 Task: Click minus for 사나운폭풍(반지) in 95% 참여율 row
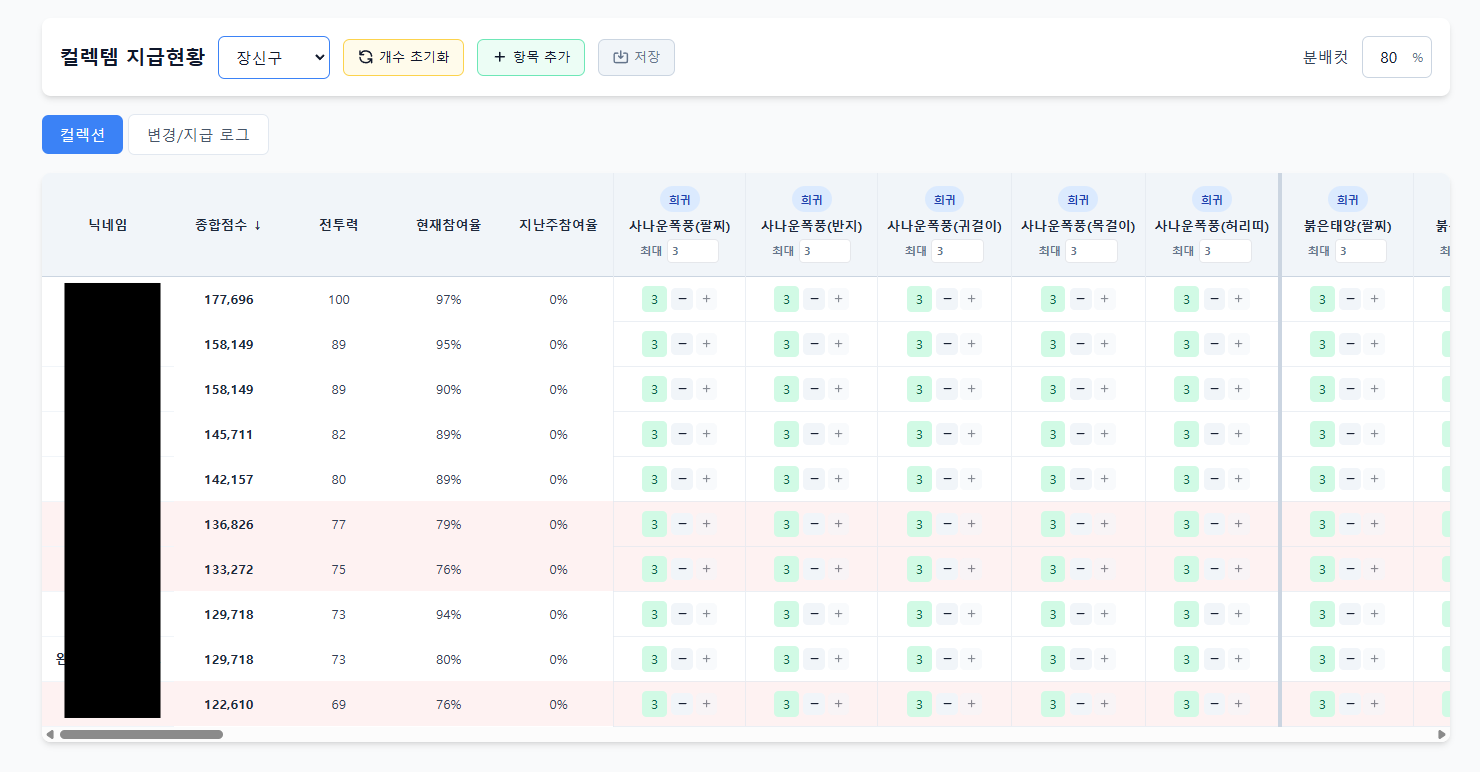point(814,344)
